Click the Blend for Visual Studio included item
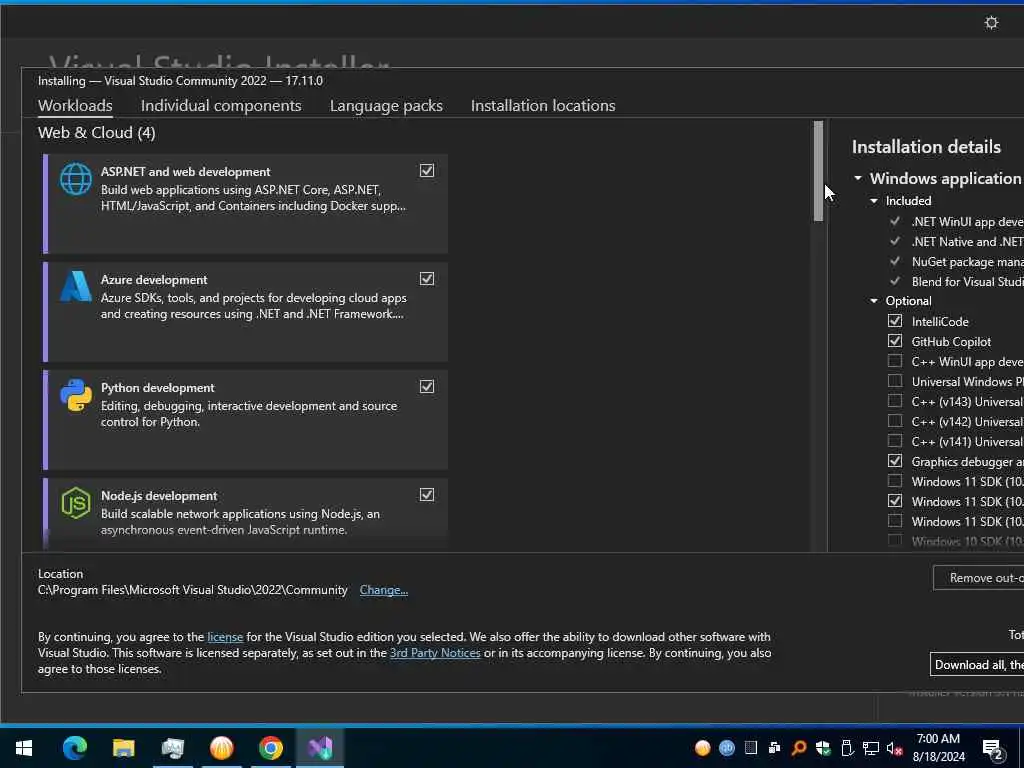This screenshot has height=768, width=1024. [967, 281]
